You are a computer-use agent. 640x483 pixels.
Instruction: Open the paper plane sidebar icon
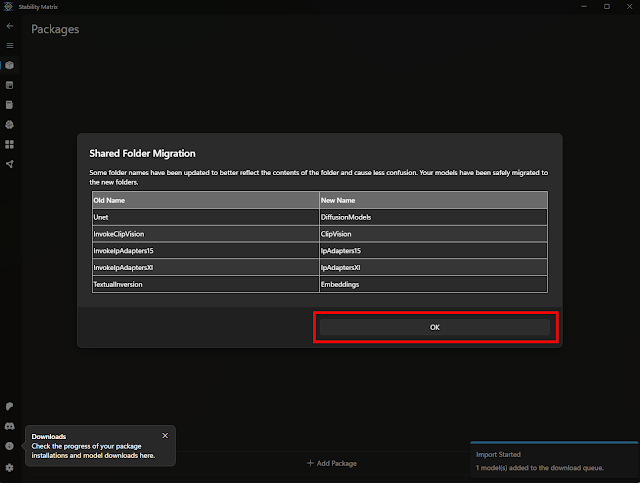[x=10, y=164]
